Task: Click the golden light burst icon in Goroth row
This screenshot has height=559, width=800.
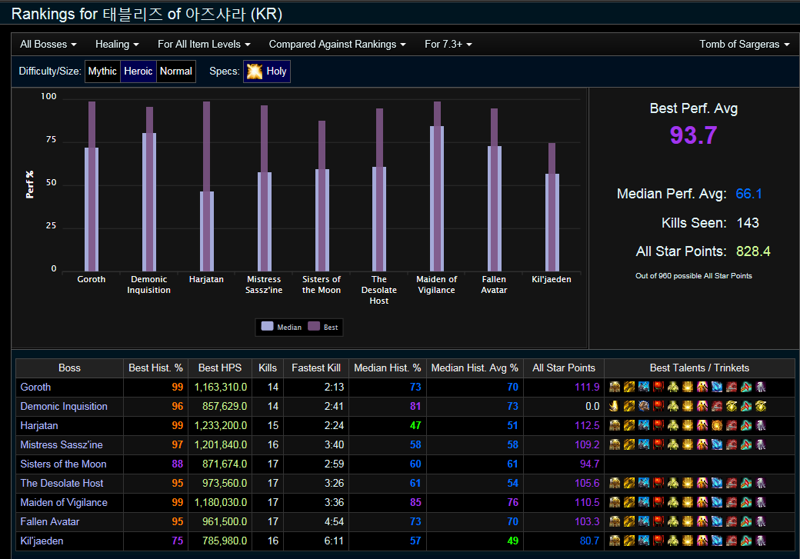Action: (688, 387)
